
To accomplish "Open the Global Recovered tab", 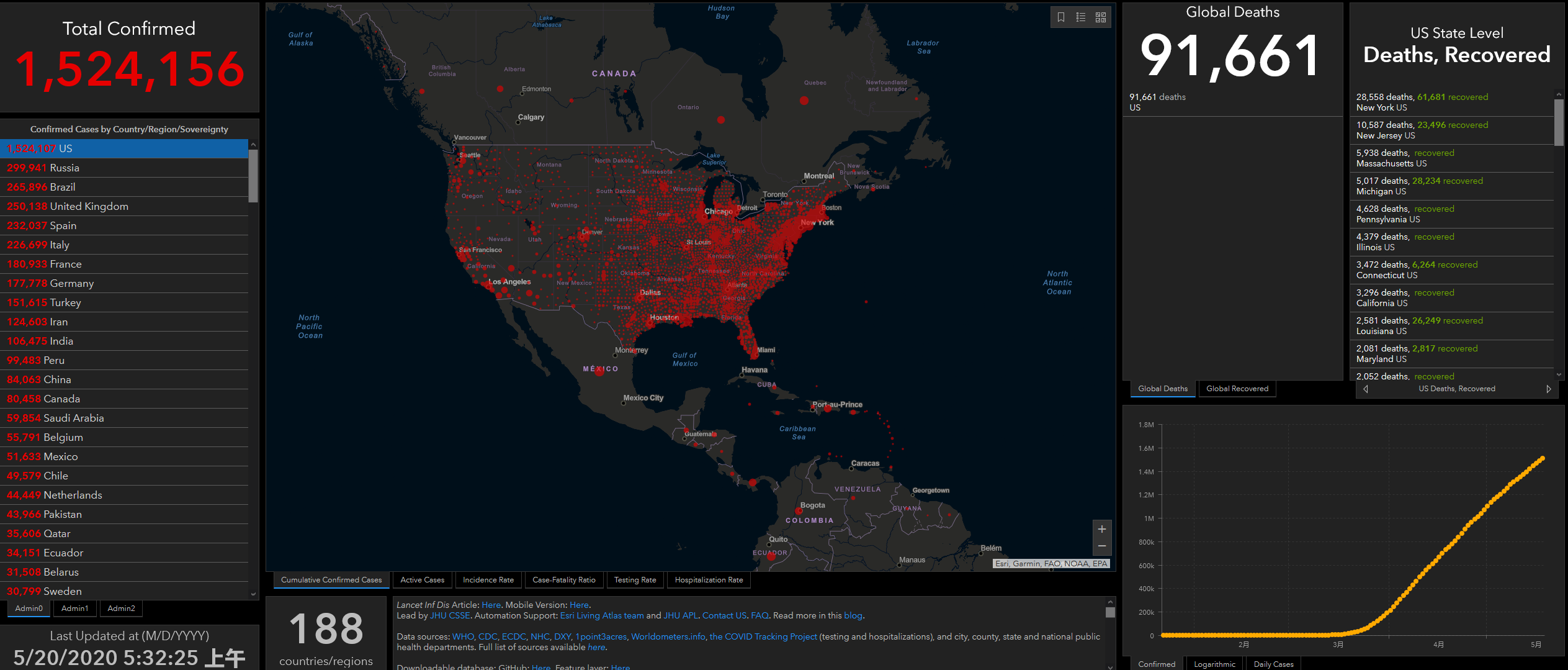I will [1237, 389].
